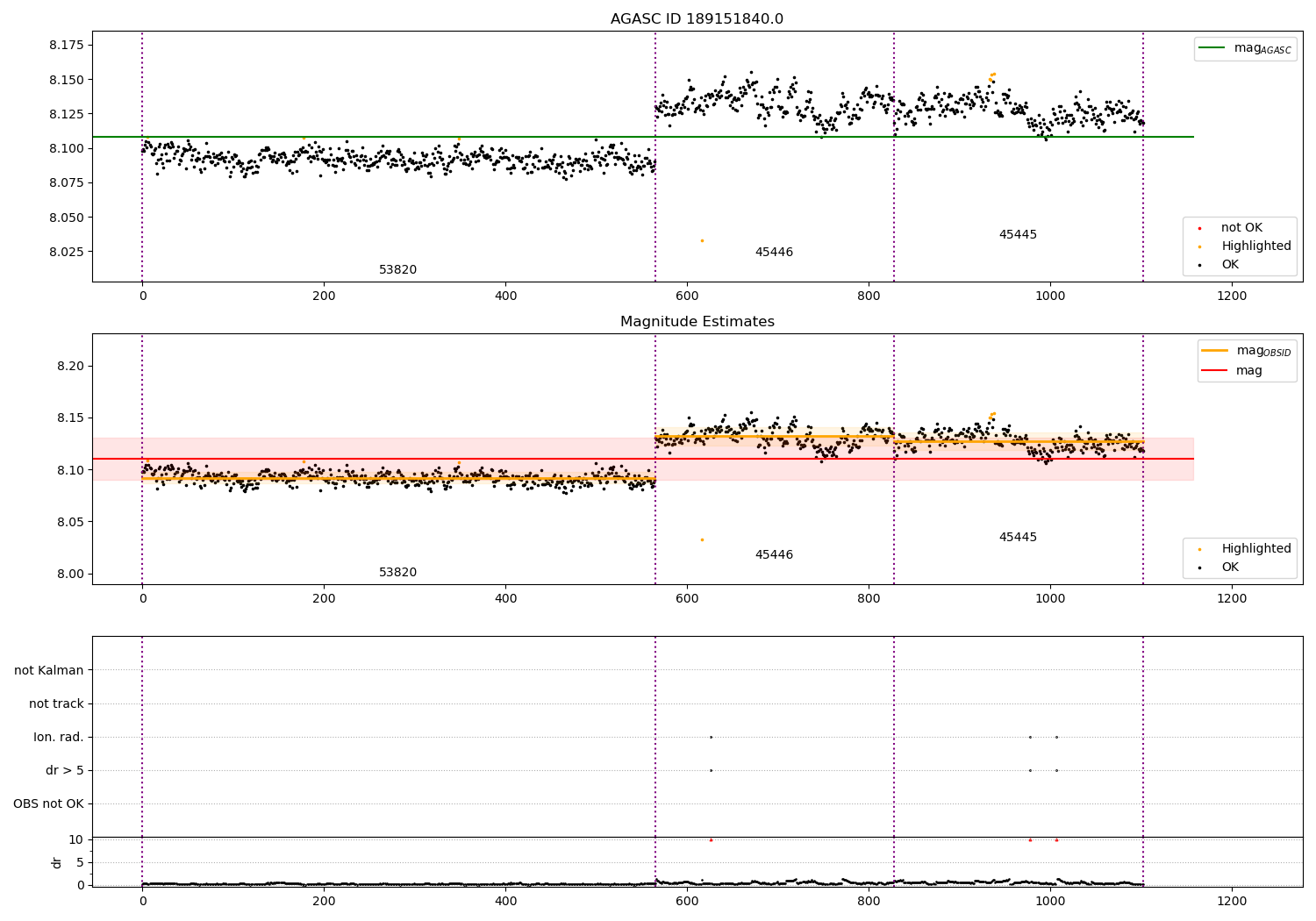
Task: Click 'OK' legend entry in middle plot
Action: (x=1219, y=567)
